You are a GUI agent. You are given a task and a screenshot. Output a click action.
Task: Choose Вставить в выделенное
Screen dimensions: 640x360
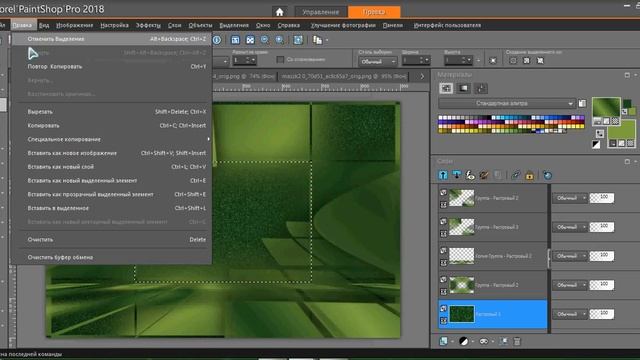click(x=112, y=208)
